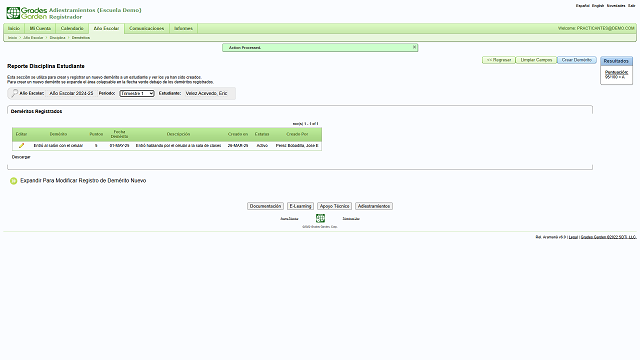Click the Inicio breadcrumb link
Viewport: 640px width, 360px height.
click(x=13, y=38)
